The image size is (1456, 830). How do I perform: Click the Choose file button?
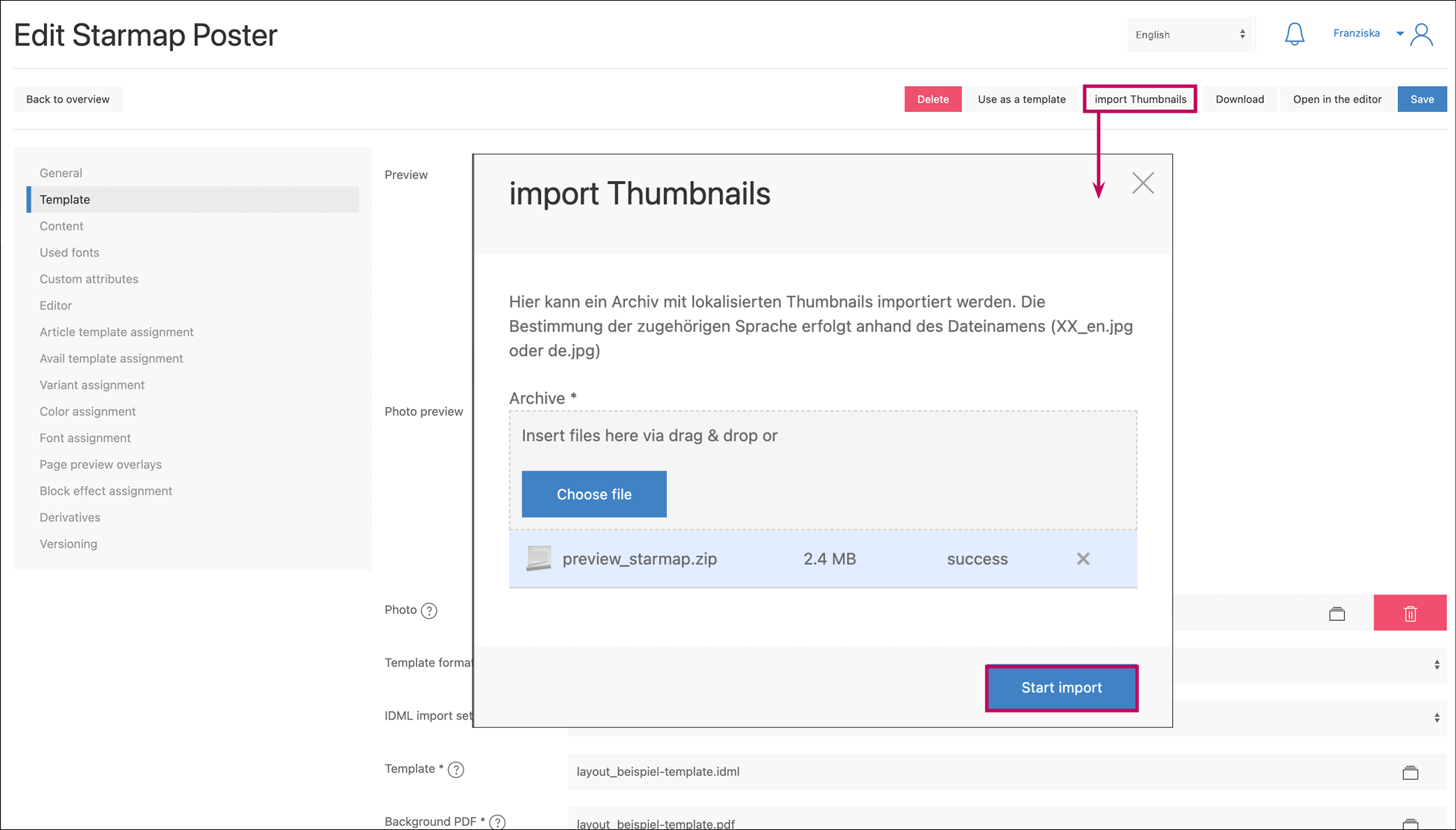click(593, 494)
